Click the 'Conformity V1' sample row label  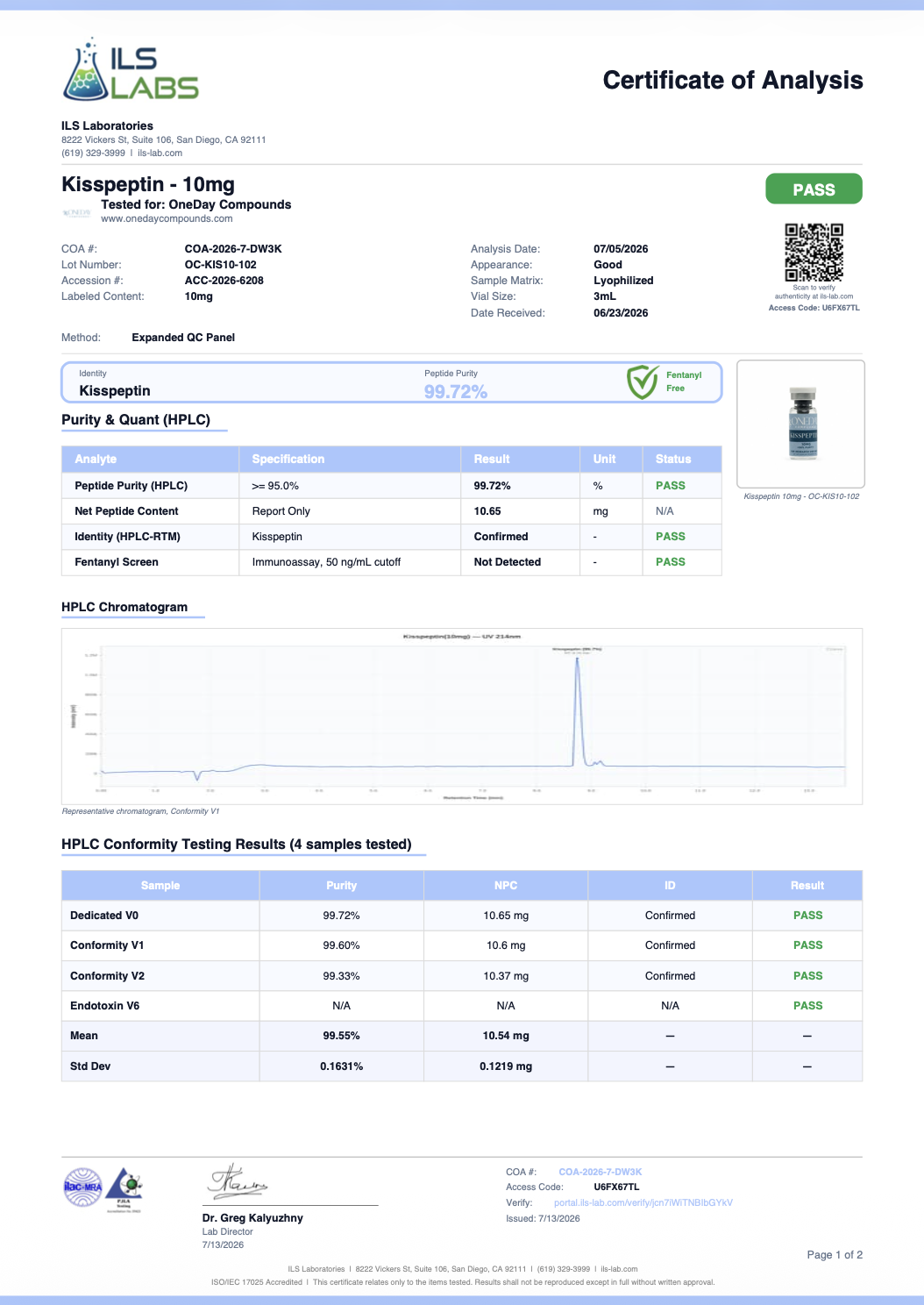pos(107,945)
